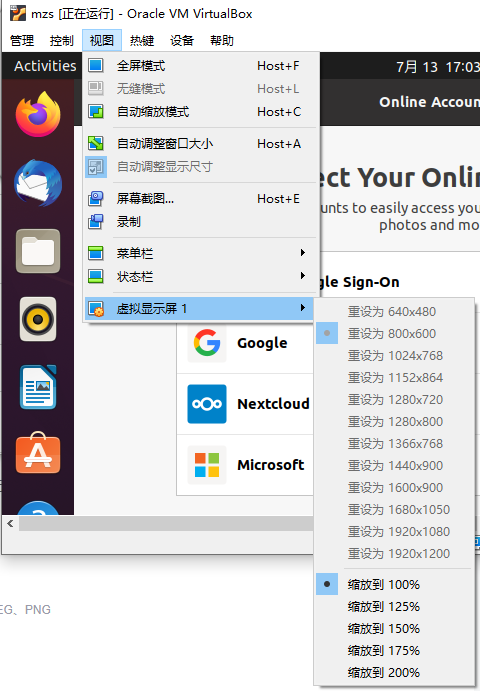The height and width of the screenshot is (691, 480).
Task: Click the Google account logo
Action: click(x=207, y=342)
